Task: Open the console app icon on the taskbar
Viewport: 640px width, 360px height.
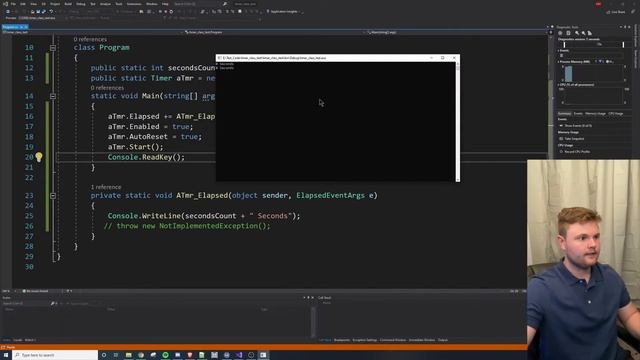Action: tap(263, 355)
